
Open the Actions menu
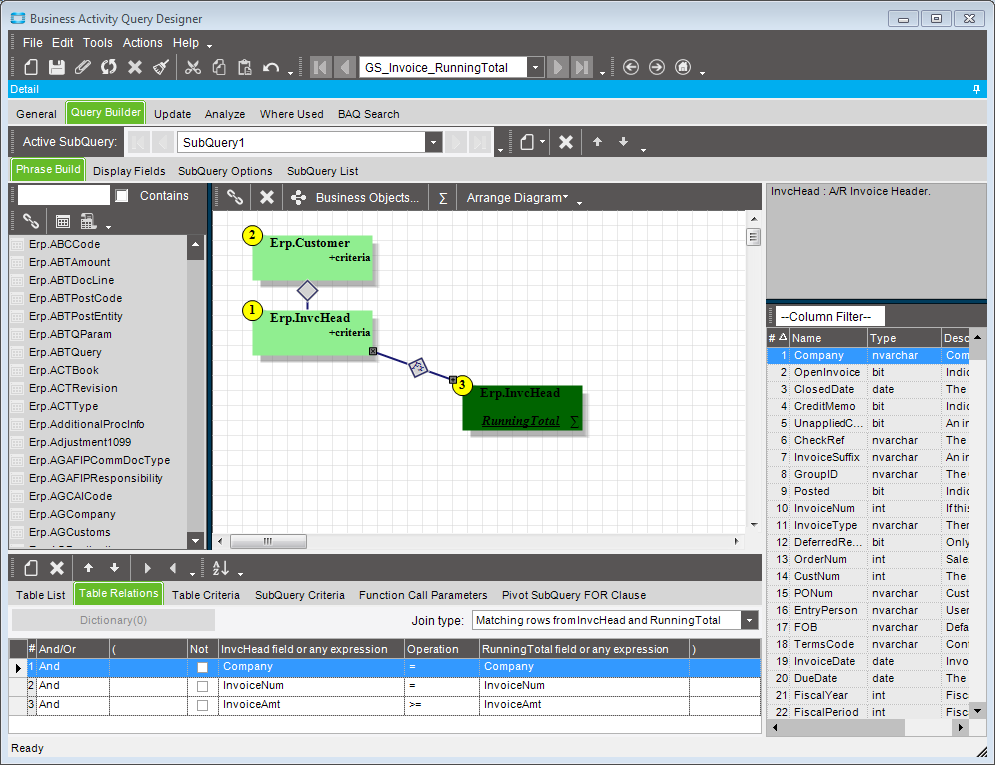(x=142, y=43)
